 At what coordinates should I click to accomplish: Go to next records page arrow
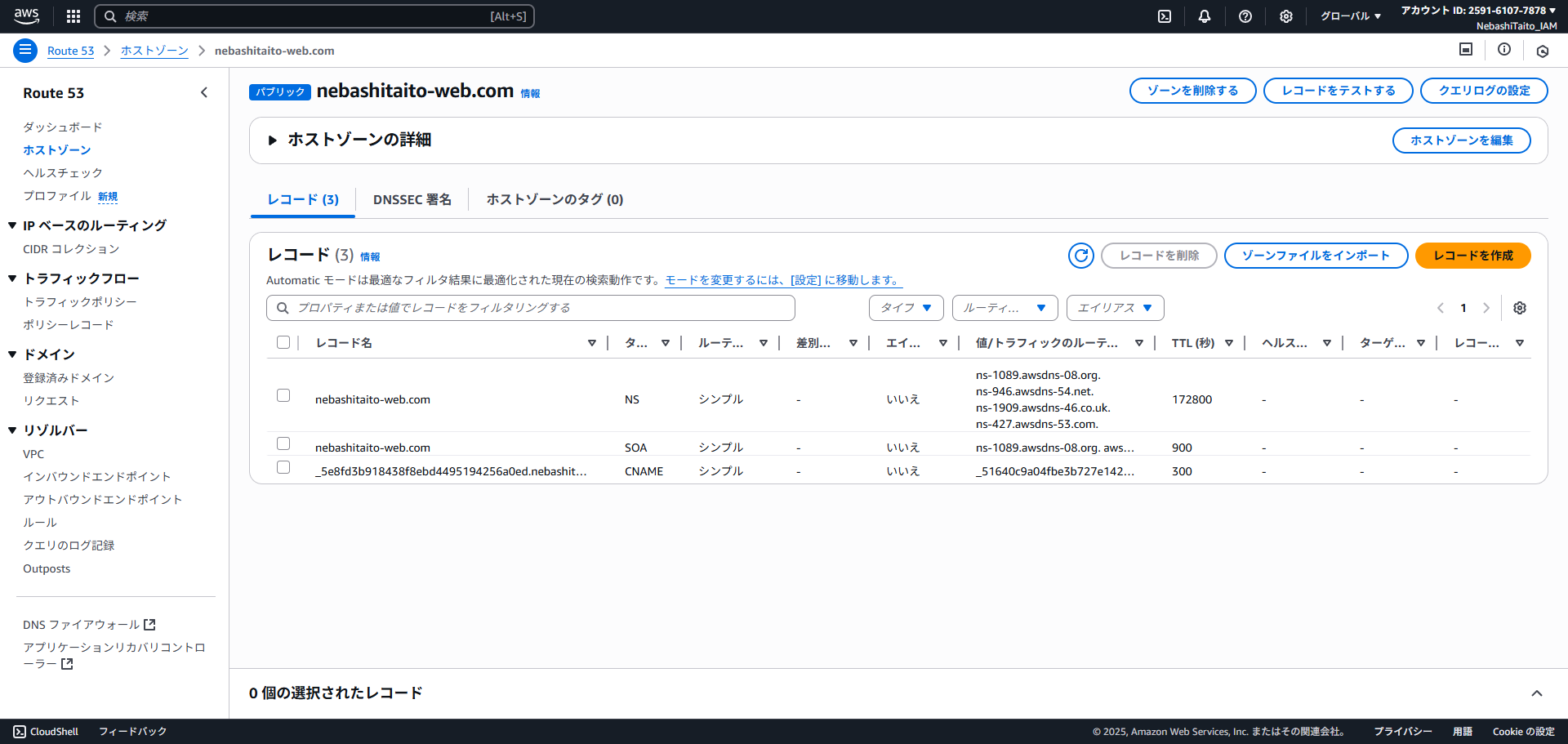(1486, 308)
